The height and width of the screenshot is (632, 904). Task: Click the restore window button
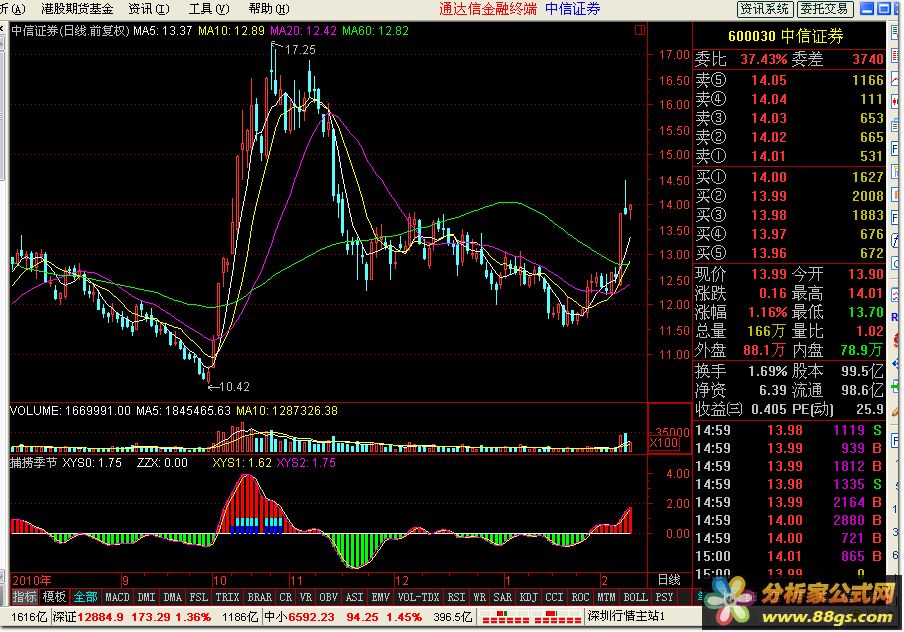(x=883, y=9)
